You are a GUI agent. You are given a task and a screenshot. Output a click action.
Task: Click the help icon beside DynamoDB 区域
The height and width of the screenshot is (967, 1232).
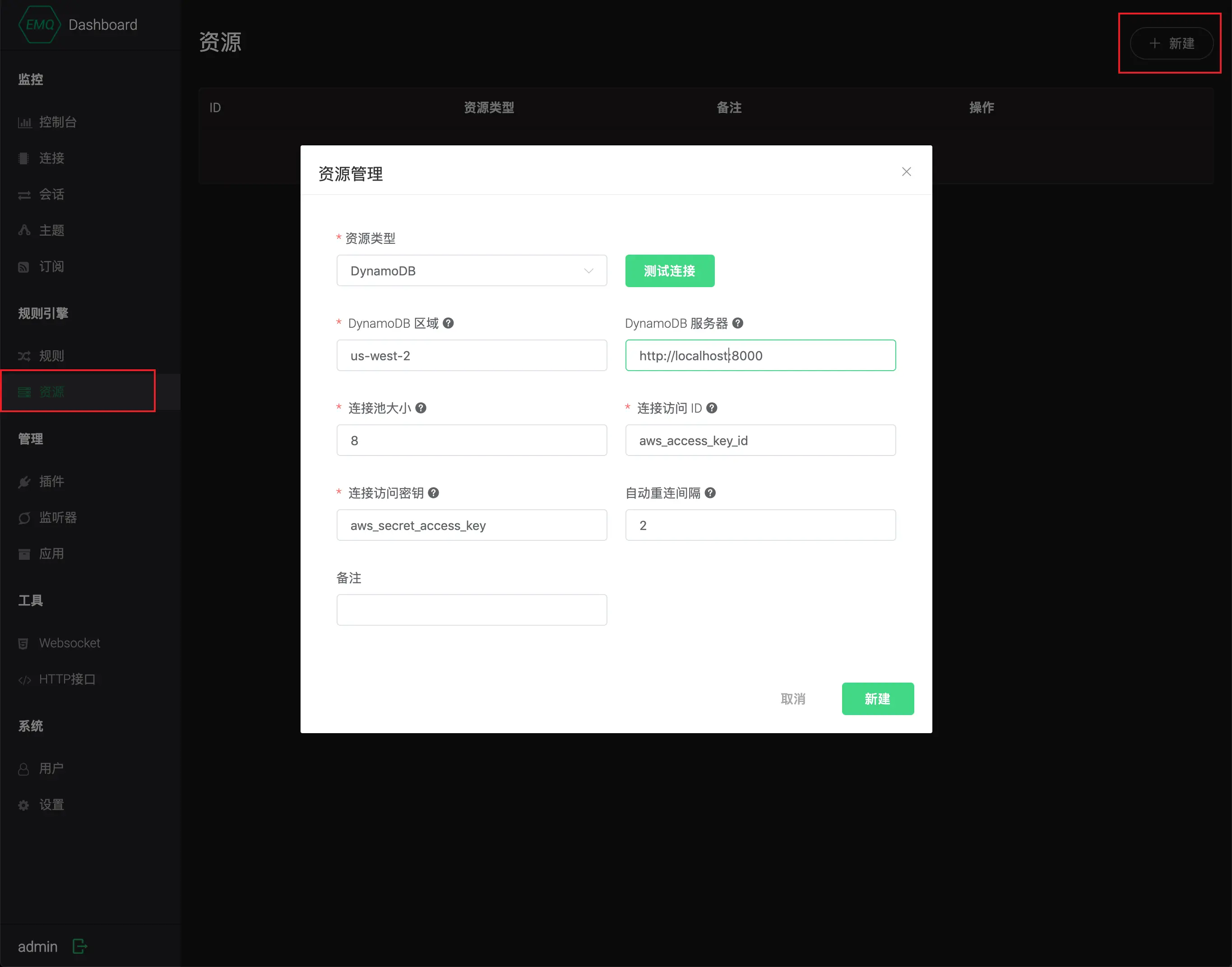[x=448, y=323]
